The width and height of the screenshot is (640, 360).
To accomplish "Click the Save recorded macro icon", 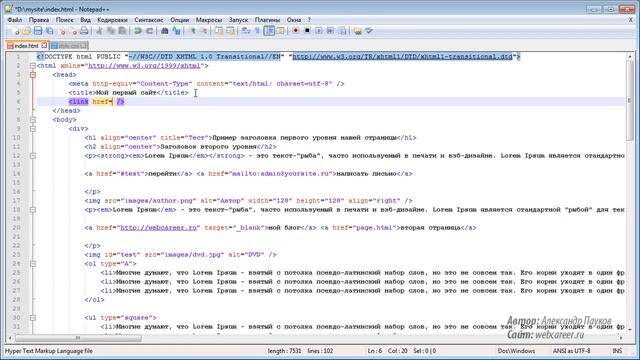I will point(342,31).
